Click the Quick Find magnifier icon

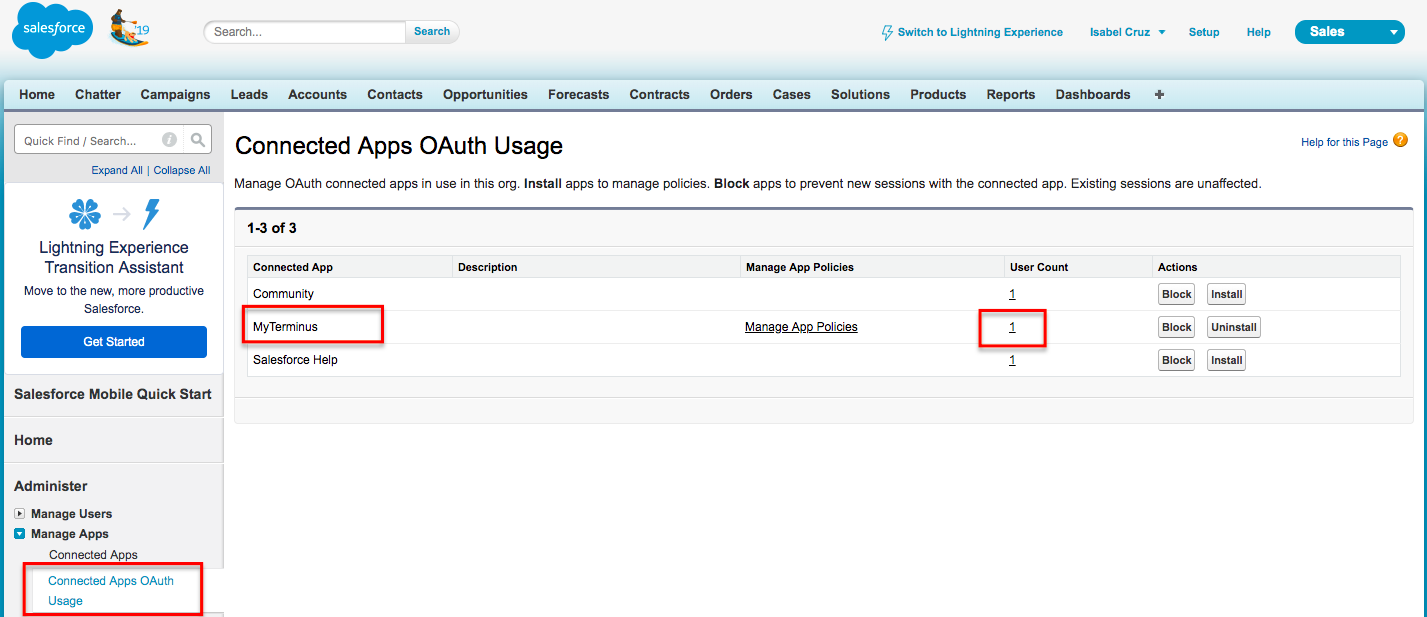(x=198, y=140)
